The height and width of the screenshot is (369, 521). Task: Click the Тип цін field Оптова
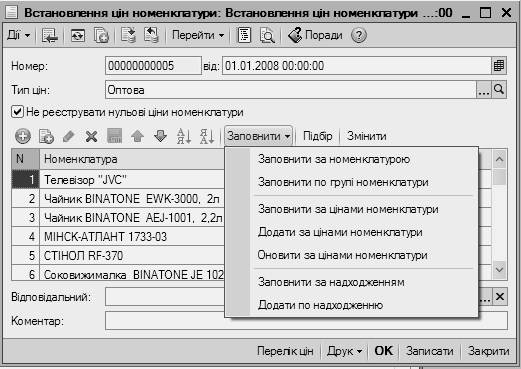click(291, 90)
